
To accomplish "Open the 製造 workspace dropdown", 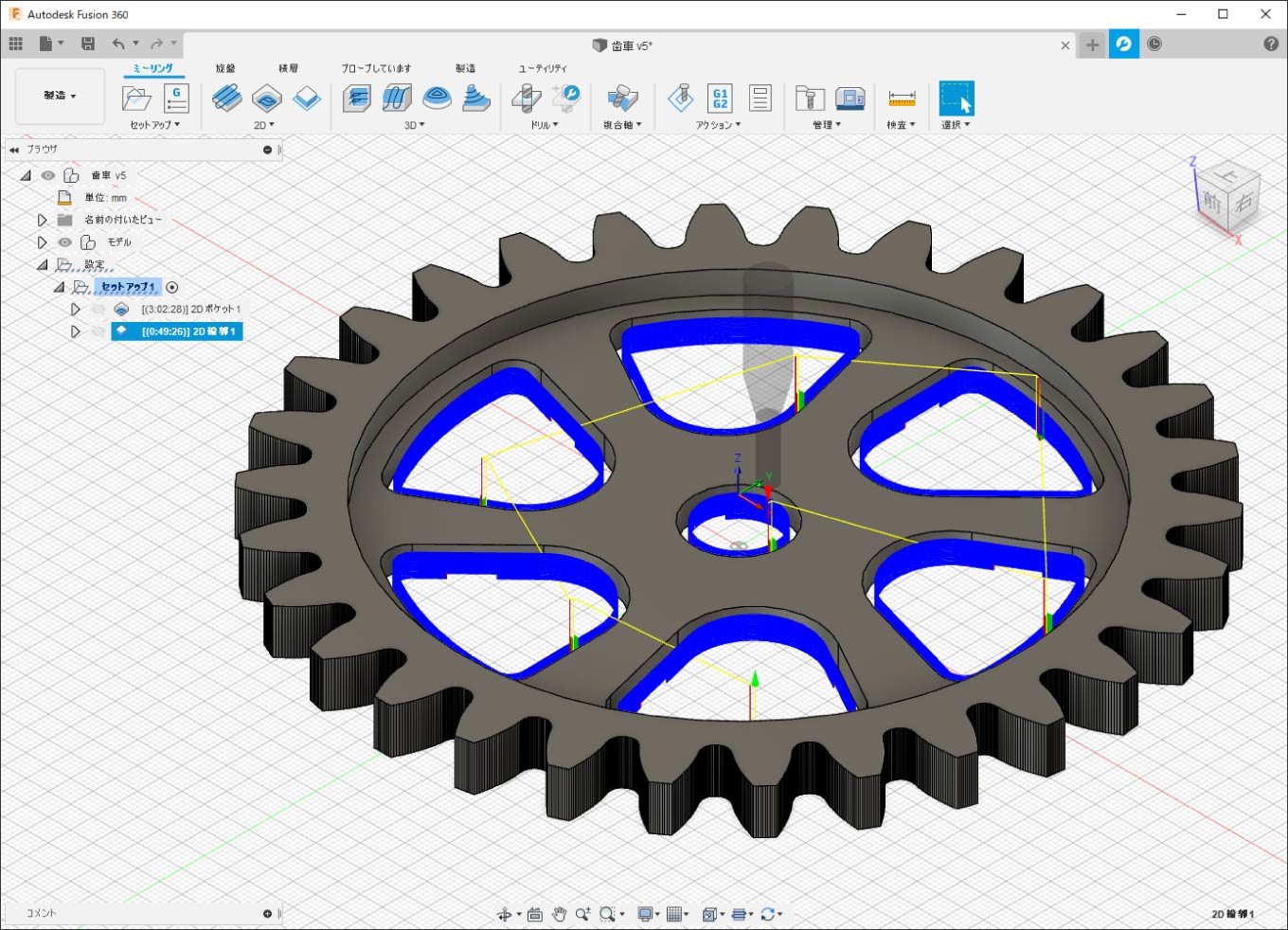I will click(60, 96).
